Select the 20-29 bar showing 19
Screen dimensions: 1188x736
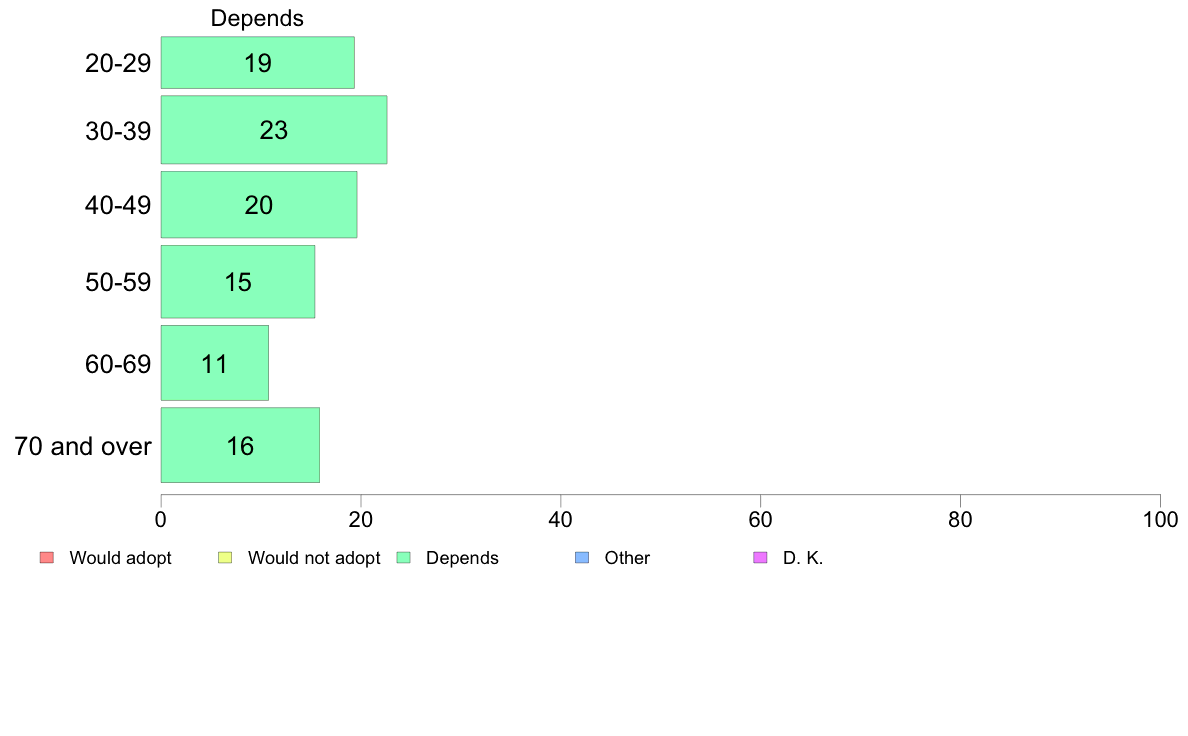(258, 63)
